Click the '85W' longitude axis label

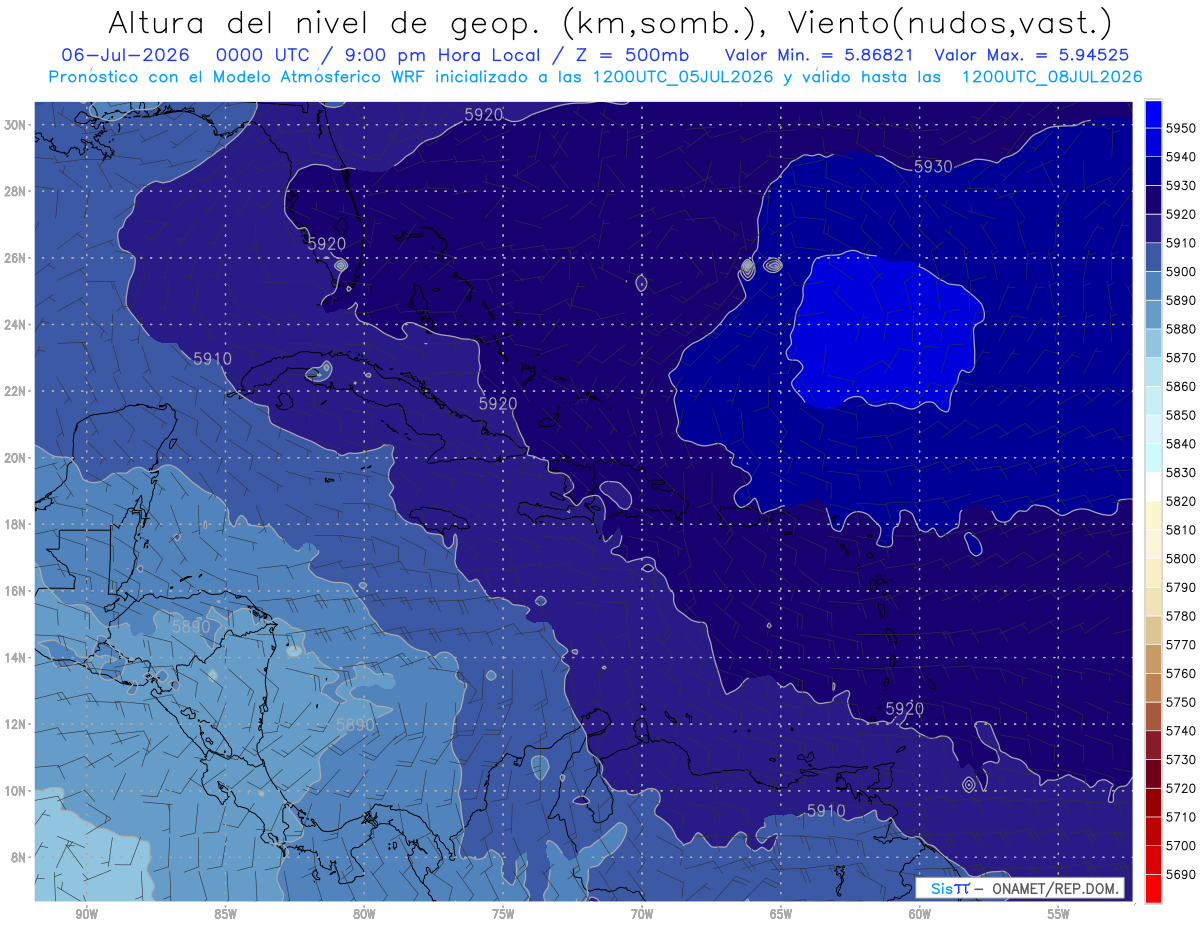(225, 914)
